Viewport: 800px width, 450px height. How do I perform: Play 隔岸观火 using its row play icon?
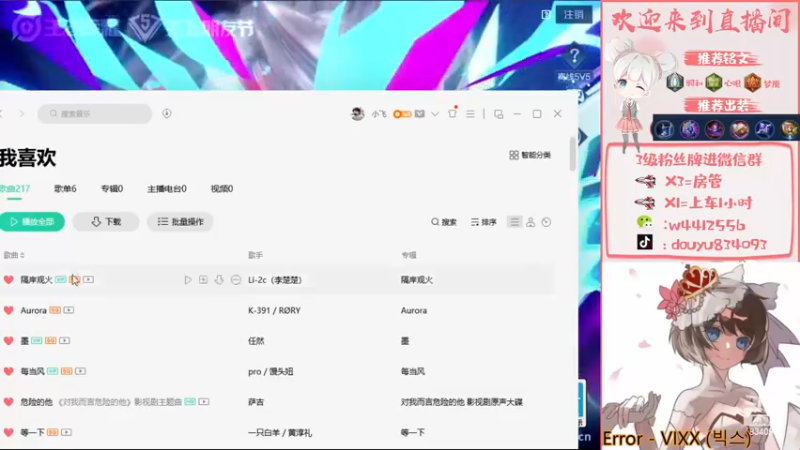[x=188, y=280]
